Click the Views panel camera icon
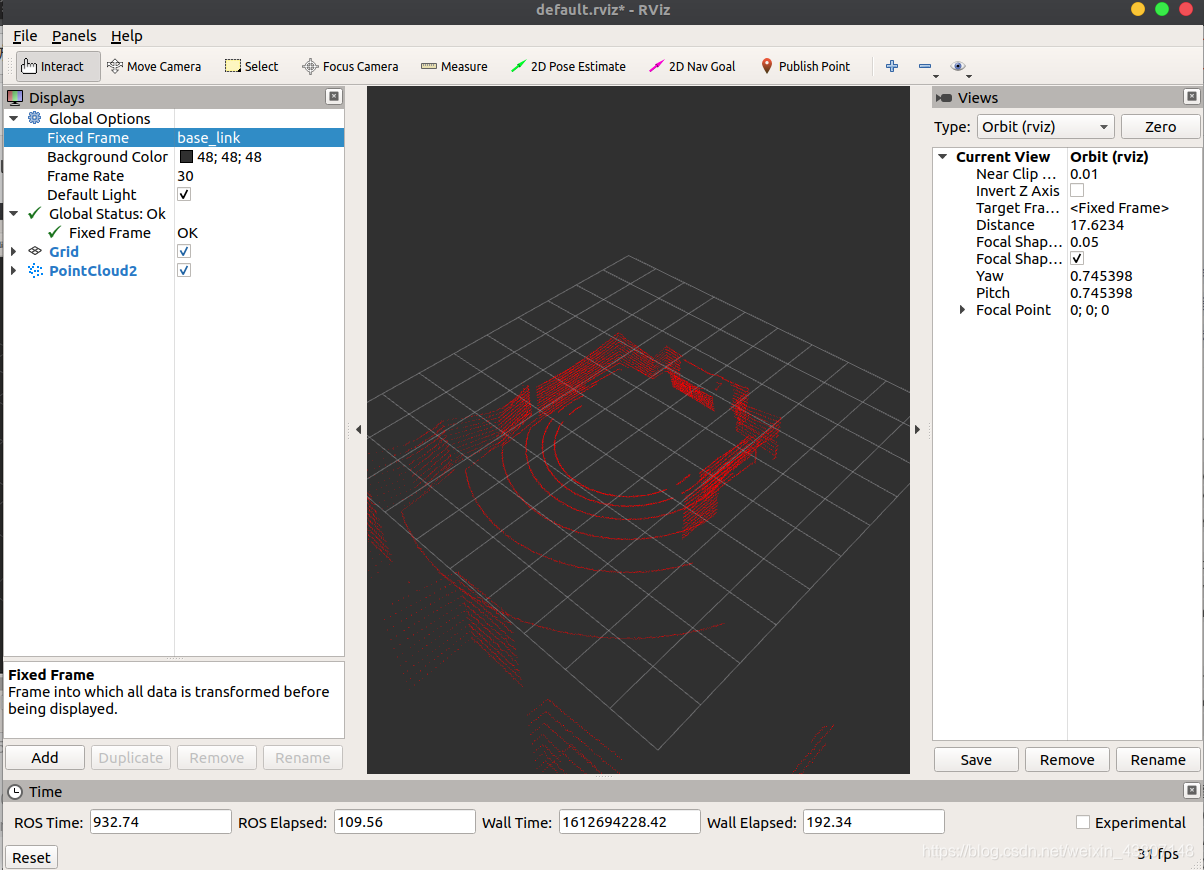 pyautogui.click(x=944, y=97)
